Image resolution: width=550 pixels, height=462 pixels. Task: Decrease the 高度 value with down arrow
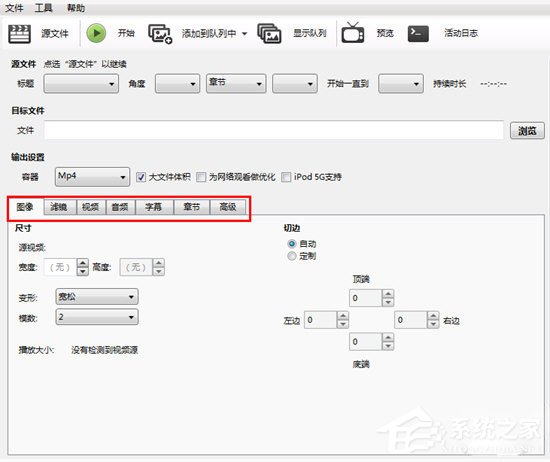[159, 272]
